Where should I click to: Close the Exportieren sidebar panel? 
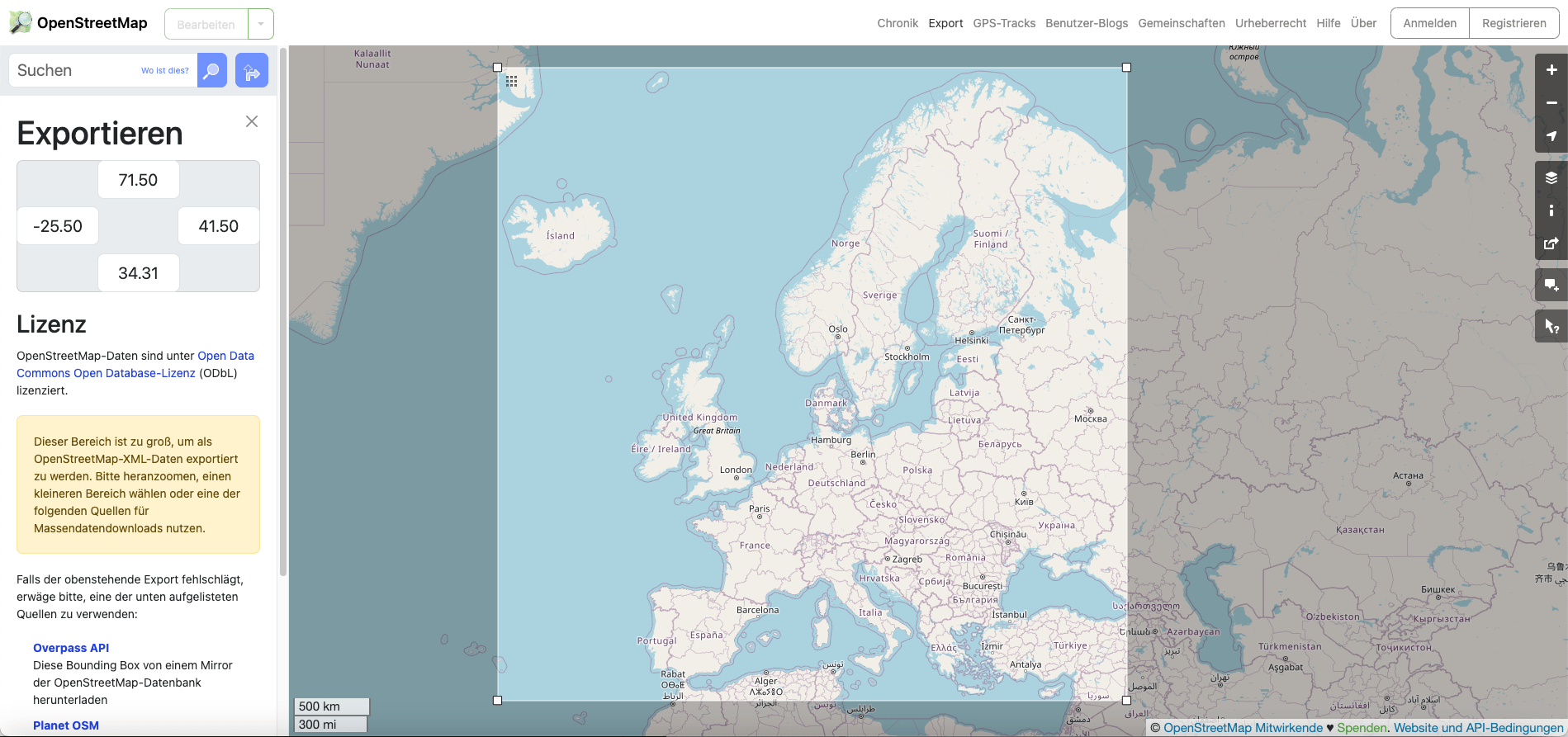(x=252, y=121)
